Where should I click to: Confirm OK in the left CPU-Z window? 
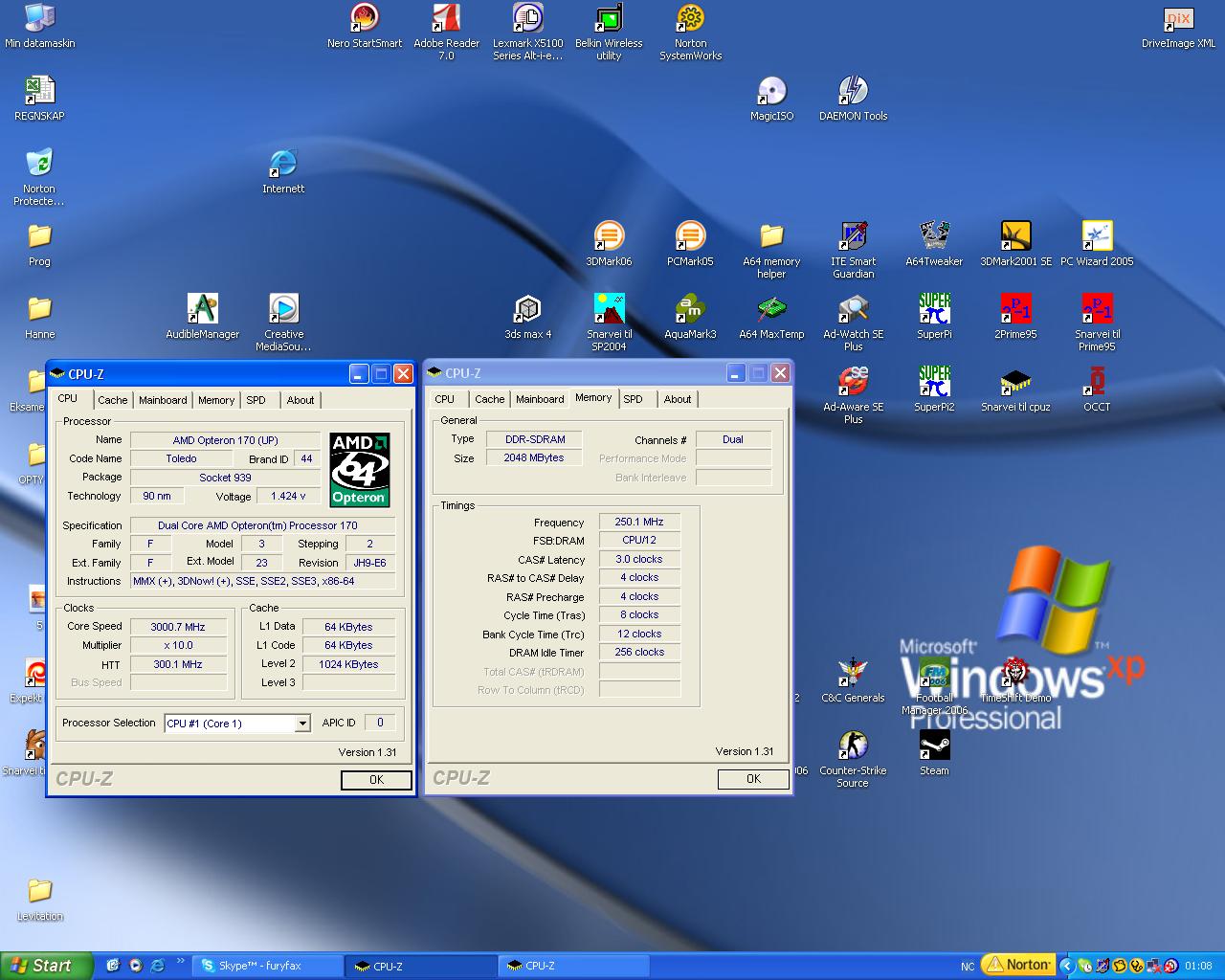[376, 780]
